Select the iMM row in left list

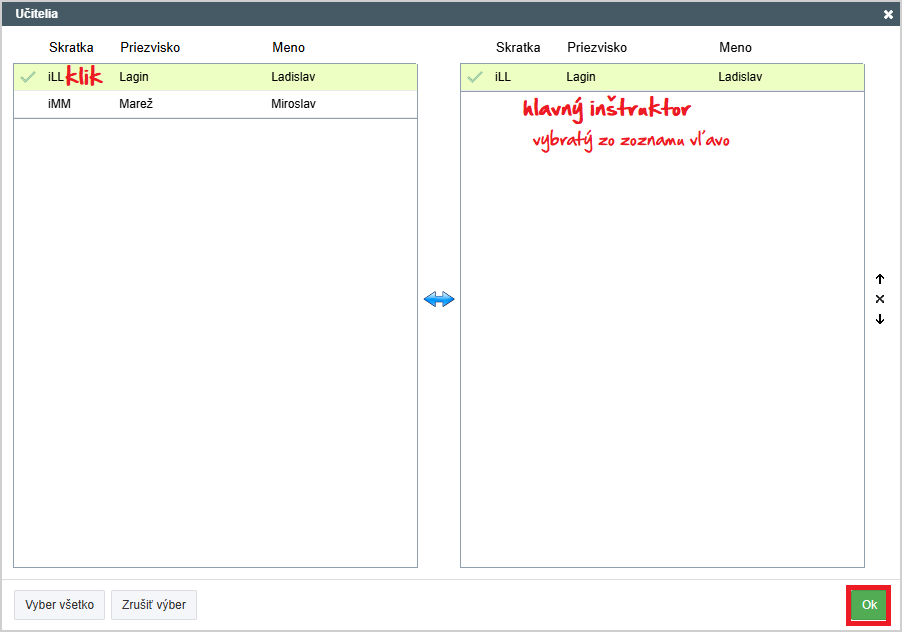coord(215,104)
